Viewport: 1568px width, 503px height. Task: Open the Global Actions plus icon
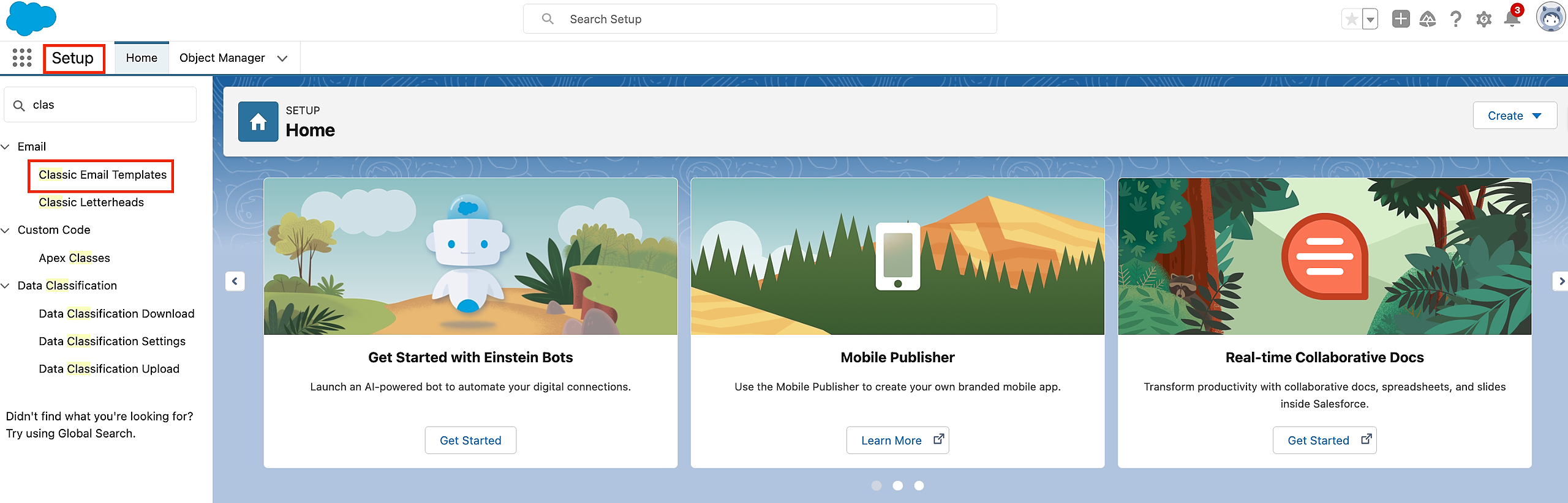pos(1400,19)
